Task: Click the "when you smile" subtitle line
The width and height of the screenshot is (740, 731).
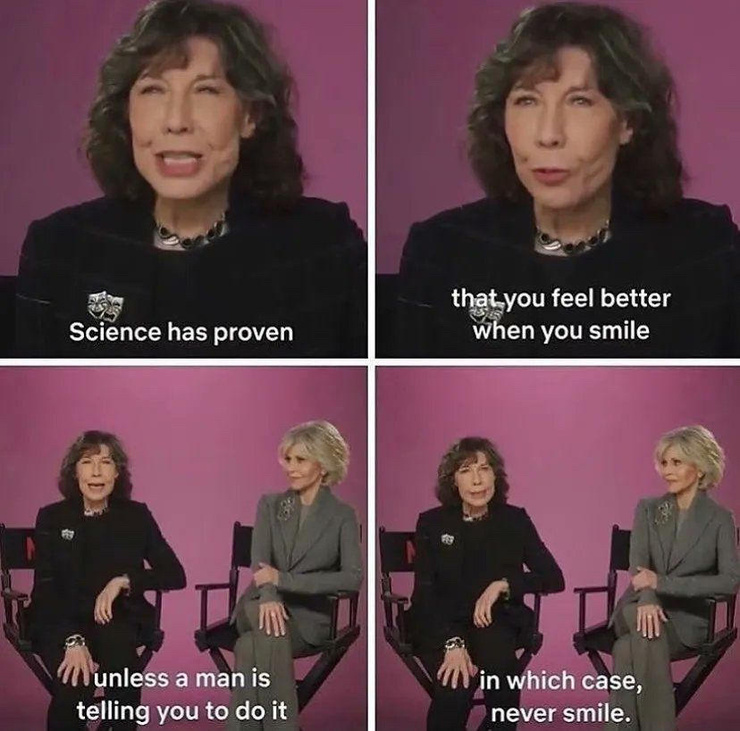Action: pos(561,330)
